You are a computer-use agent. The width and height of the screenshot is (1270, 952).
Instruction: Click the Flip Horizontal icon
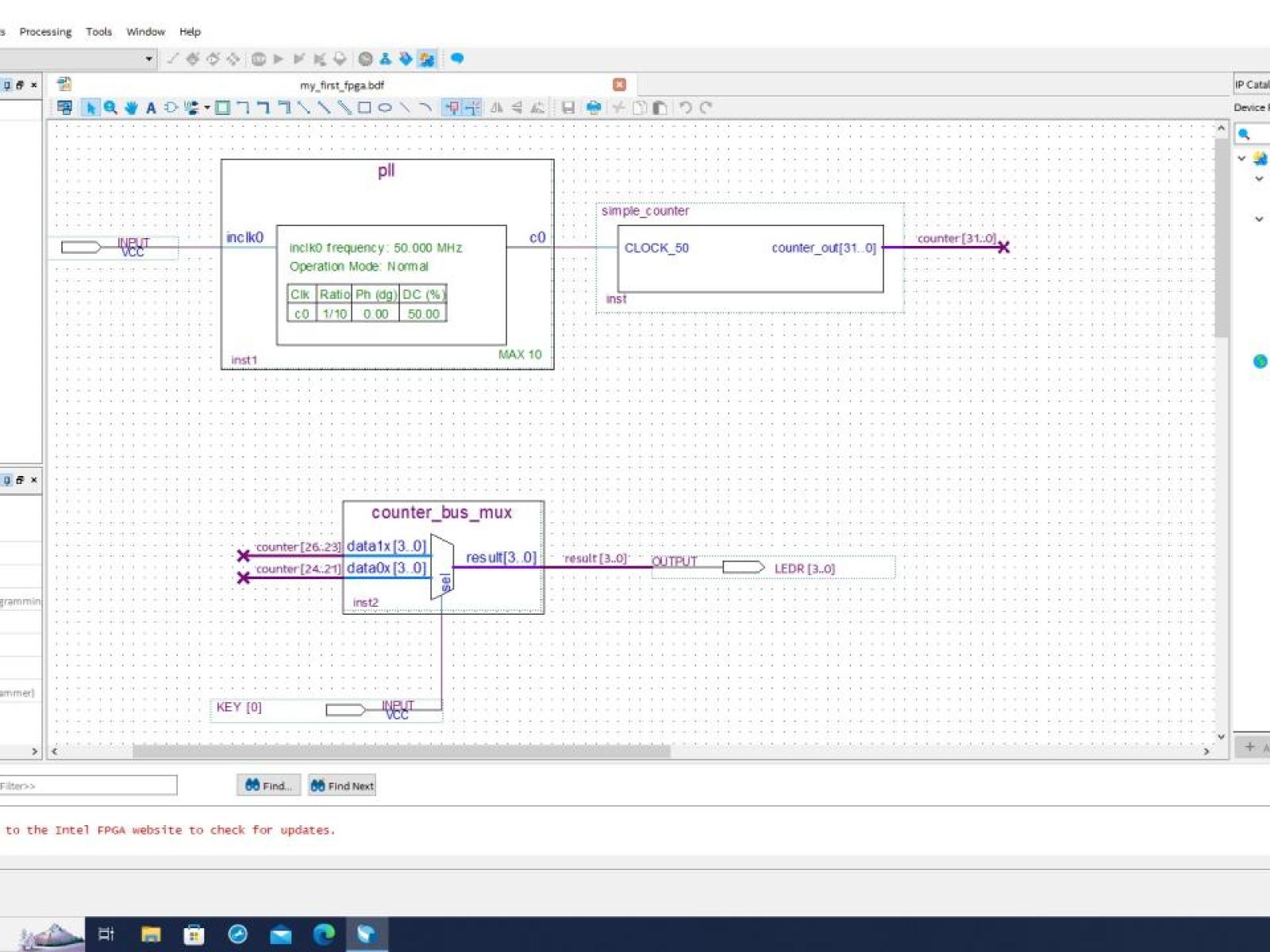(497, 108)
